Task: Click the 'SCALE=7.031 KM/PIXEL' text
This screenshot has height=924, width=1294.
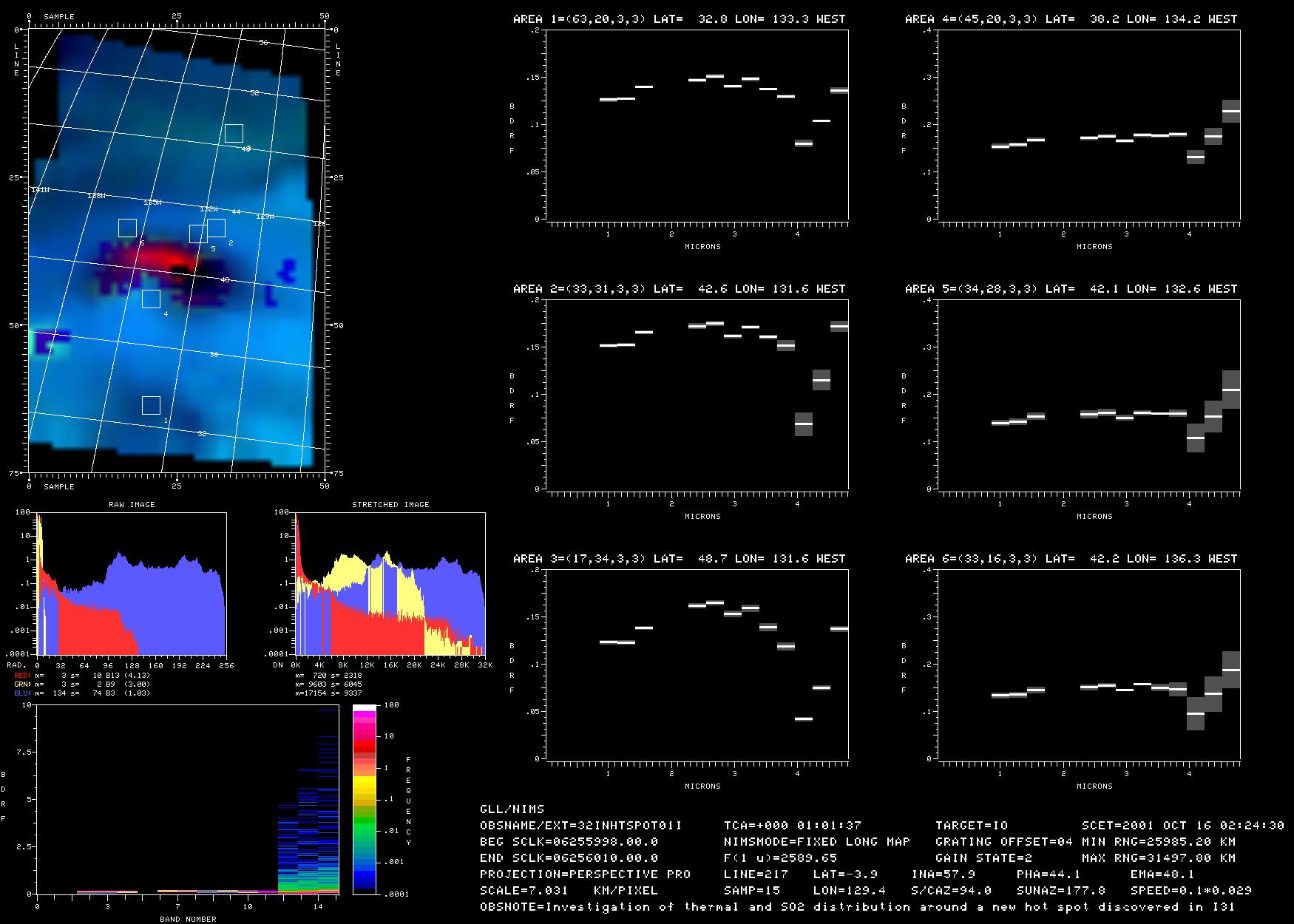Action: click(x=569, y=891)
